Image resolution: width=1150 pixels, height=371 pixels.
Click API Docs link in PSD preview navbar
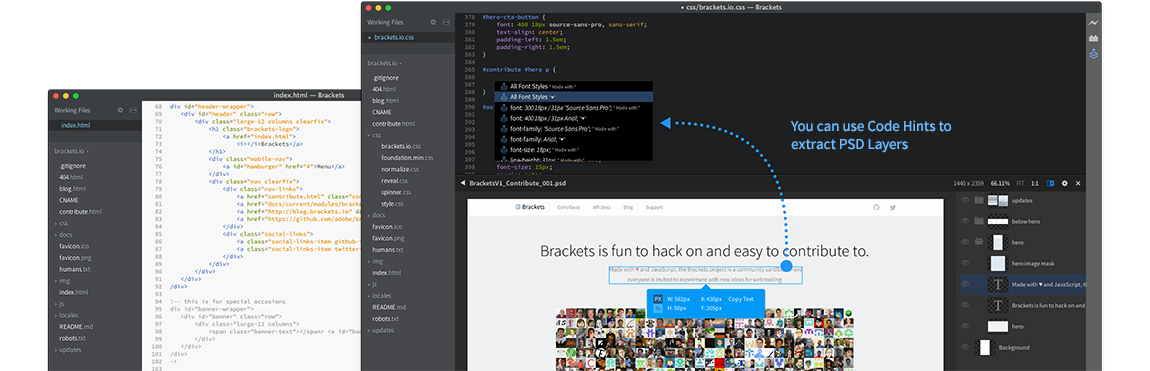tap(601, 207)
